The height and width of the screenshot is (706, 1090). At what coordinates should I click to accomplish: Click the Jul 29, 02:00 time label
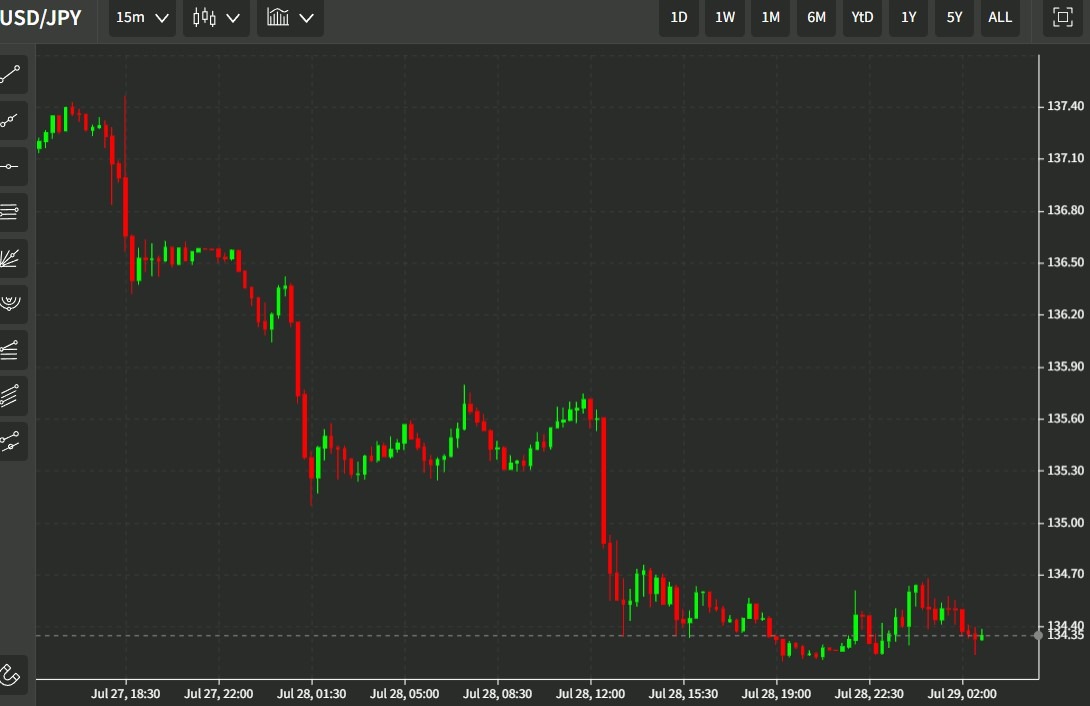[962, 693]
